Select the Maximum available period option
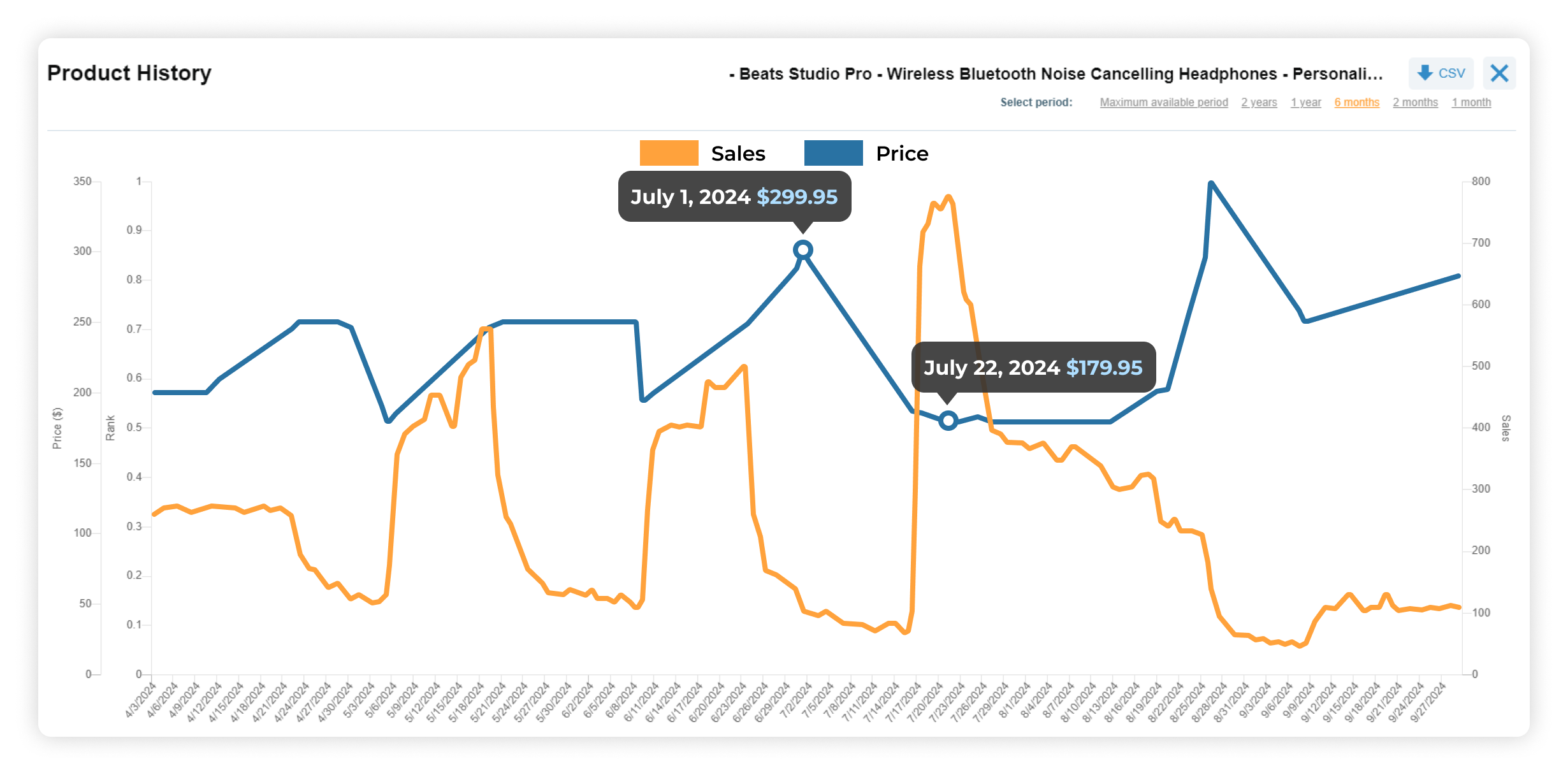Viewport: 1568px width, 775px height. coord(1164,102)
